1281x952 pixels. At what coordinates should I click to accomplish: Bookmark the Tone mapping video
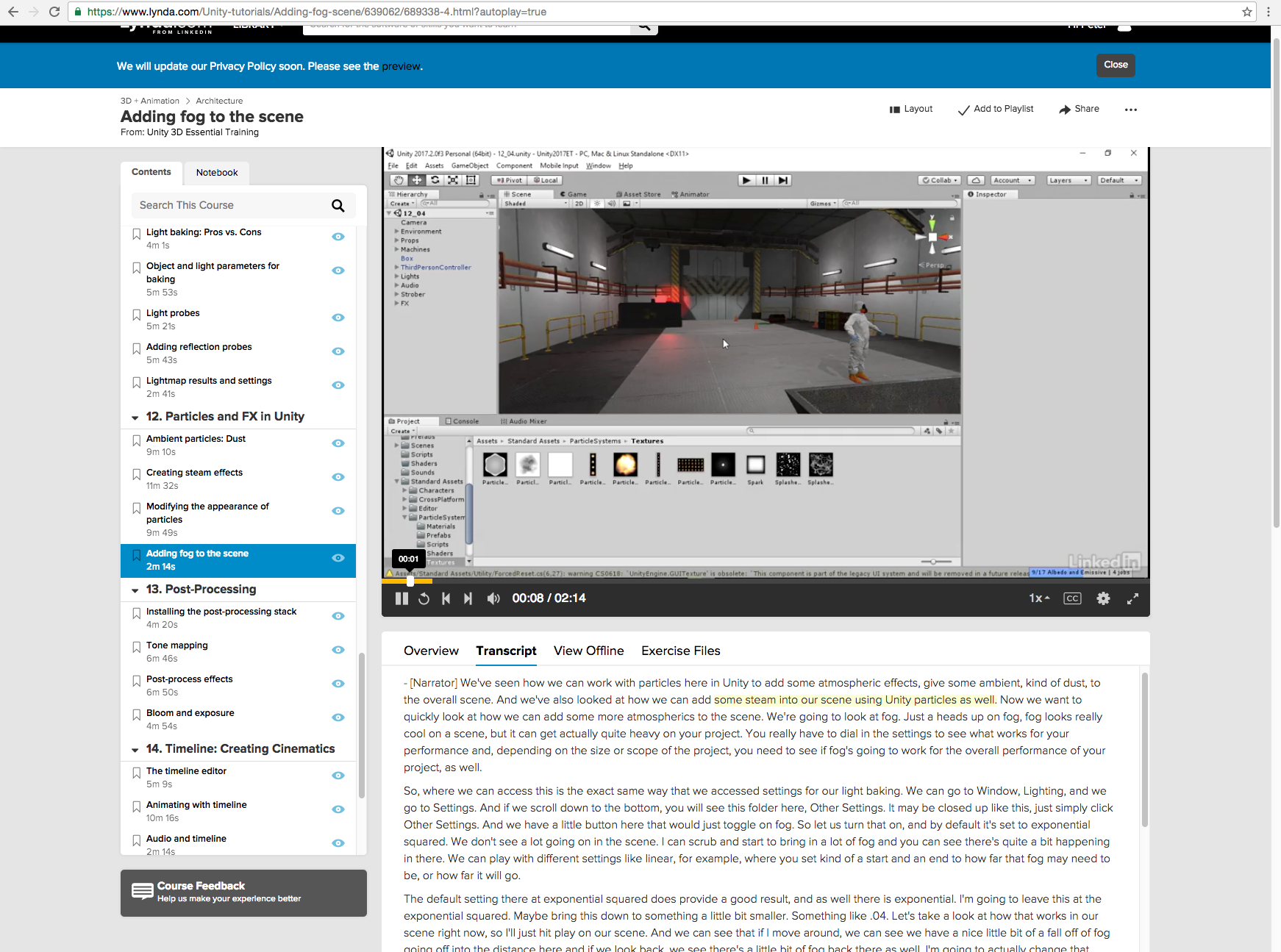[136, 648]
